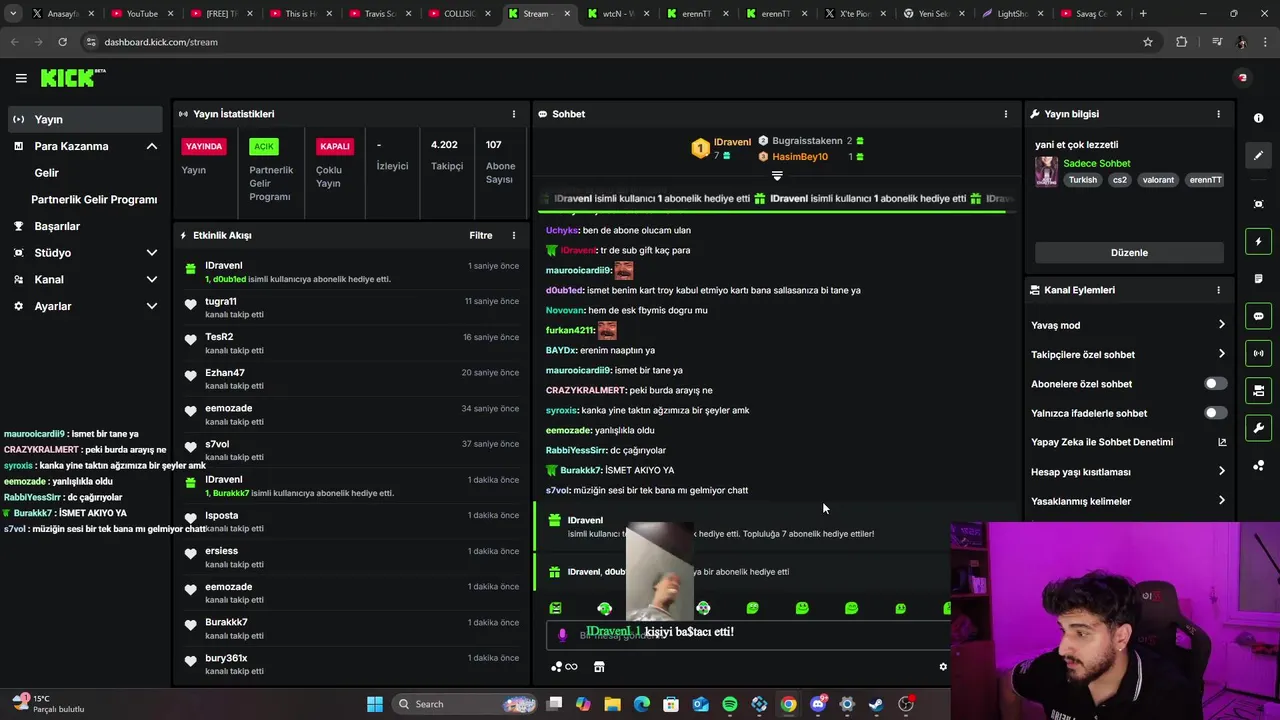Open Spotify from the taskbar
The width and height of the screenshot is (1280, 720).
coord(730,704)
